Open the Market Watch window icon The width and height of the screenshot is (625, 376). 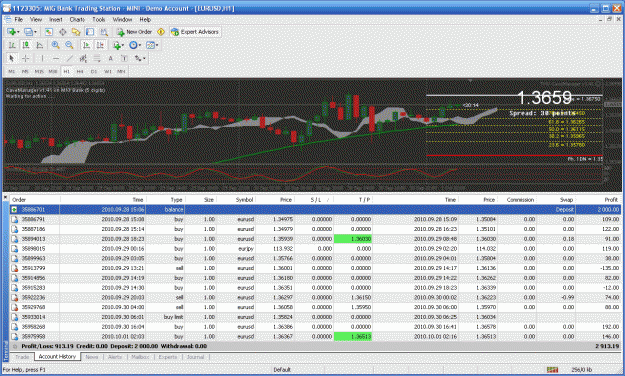pyautogui.click(x=49, y=32)
